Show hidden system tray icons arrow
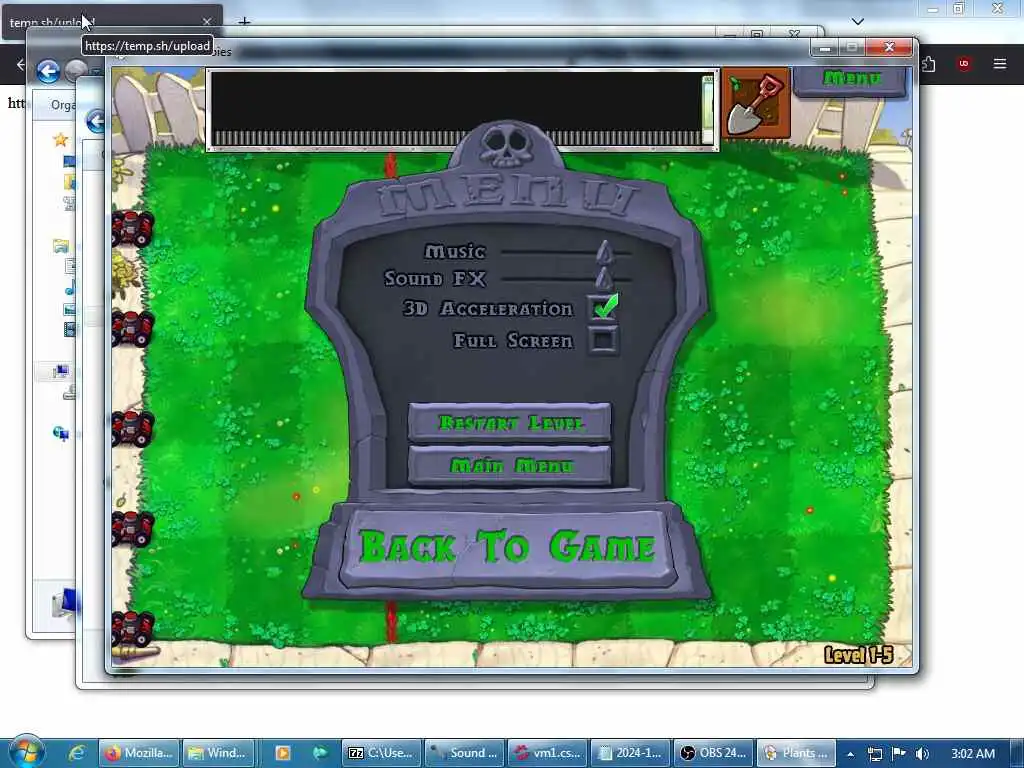This screenshot has width=1024, height=768. (x=850, y=754)
